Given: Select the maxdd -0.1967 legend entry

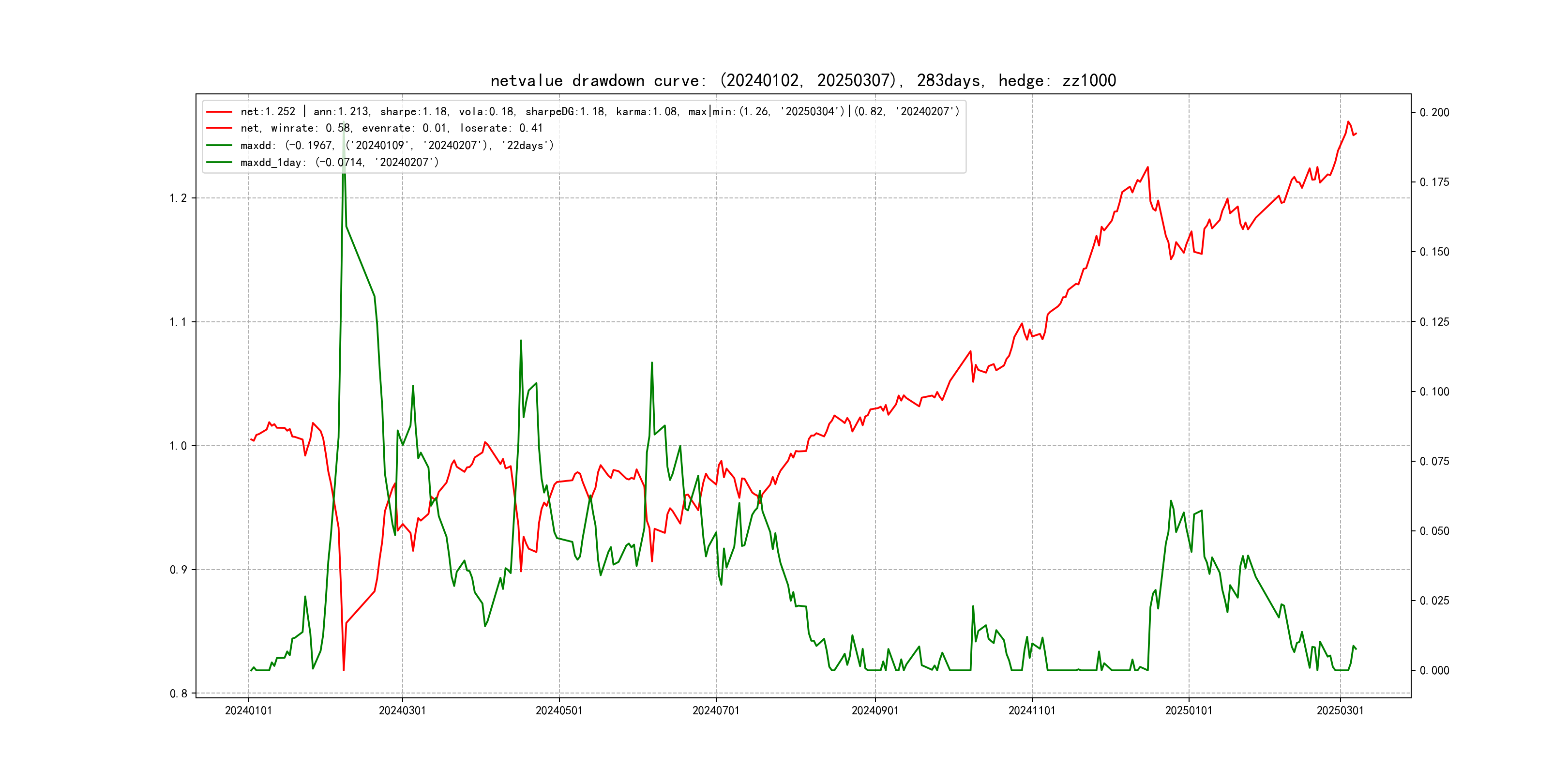Looking at the screenshot, I should click(397, 145).
